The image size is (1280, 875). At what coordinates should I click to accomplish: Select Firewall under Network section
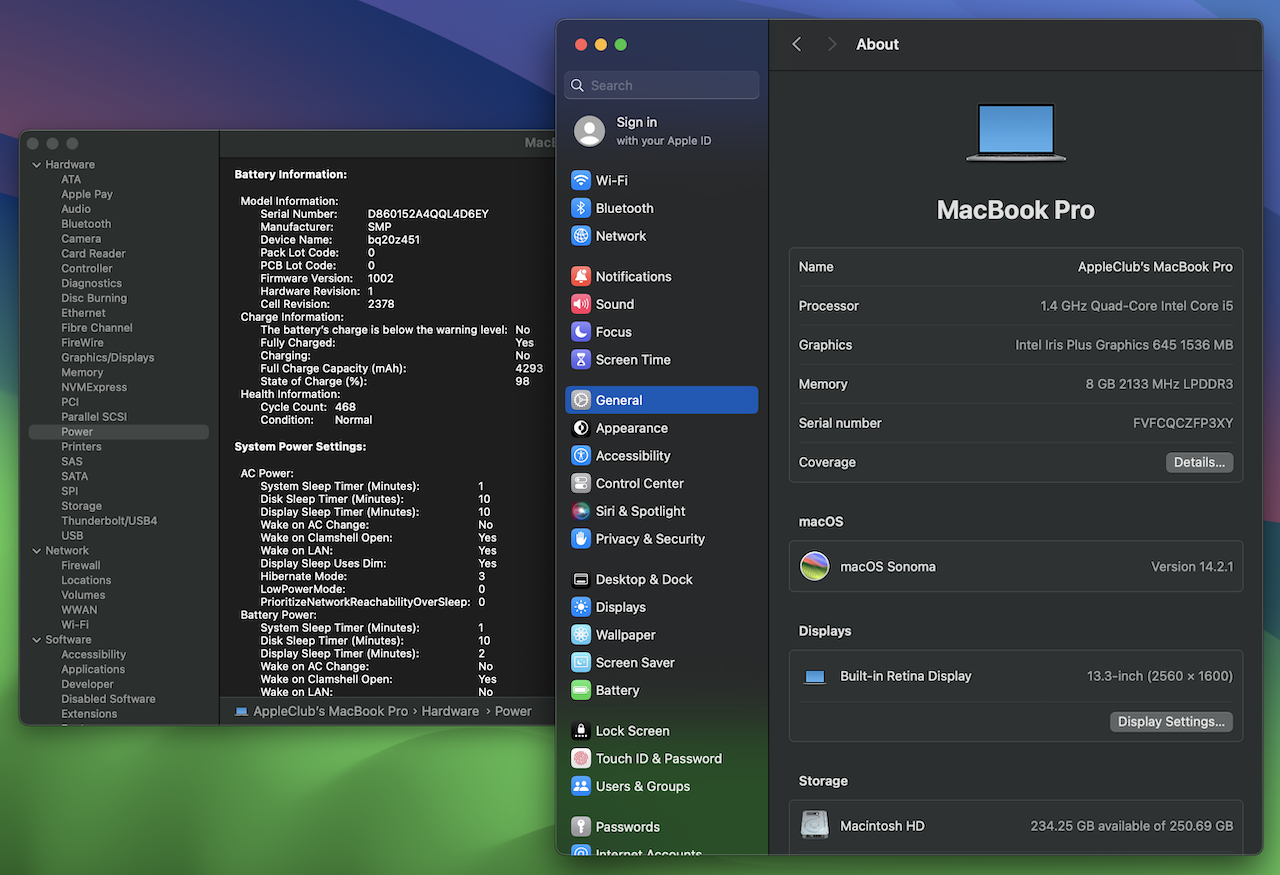click(x=81, y=565)
